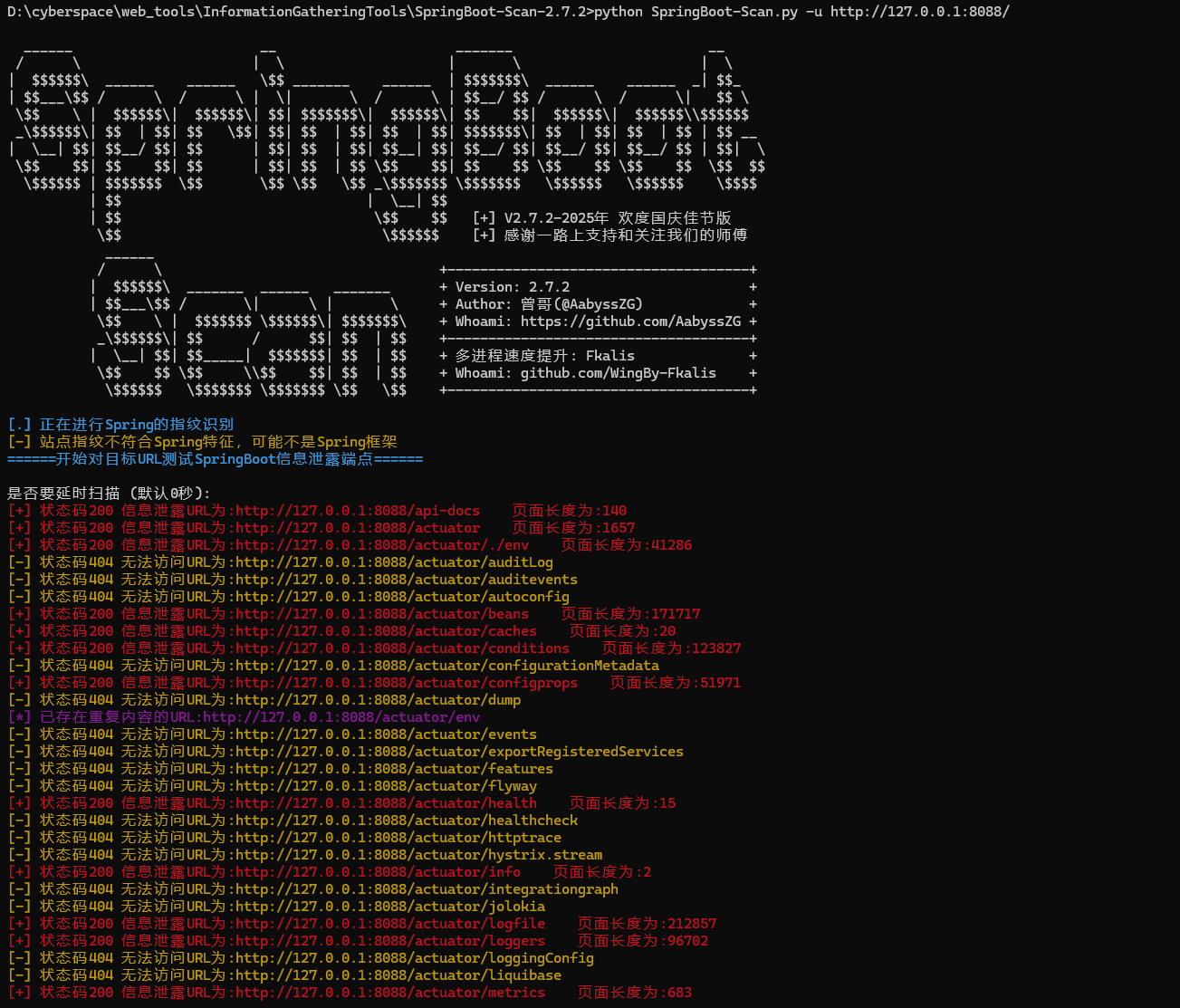This screenshot has height=1008, width=1180.
Task: Open the http://127.0.0.1:8088/api-docs URL
Action: (x=357, y=511)
